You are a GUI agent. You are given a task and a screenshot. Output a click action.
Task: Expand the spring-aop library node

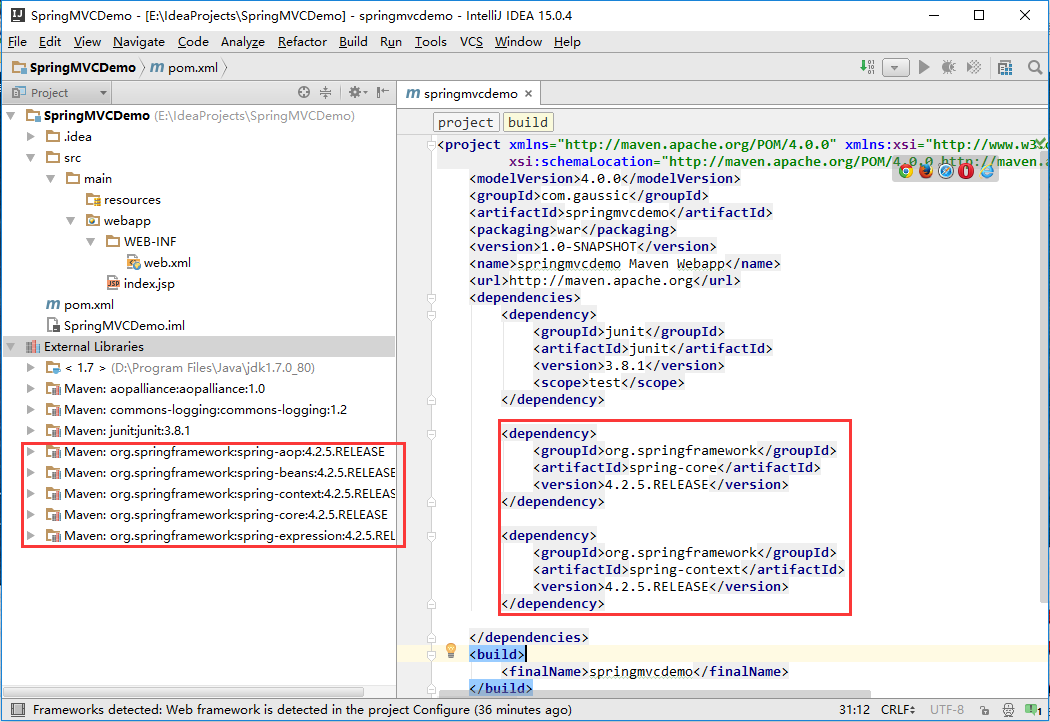click(31, 451)
